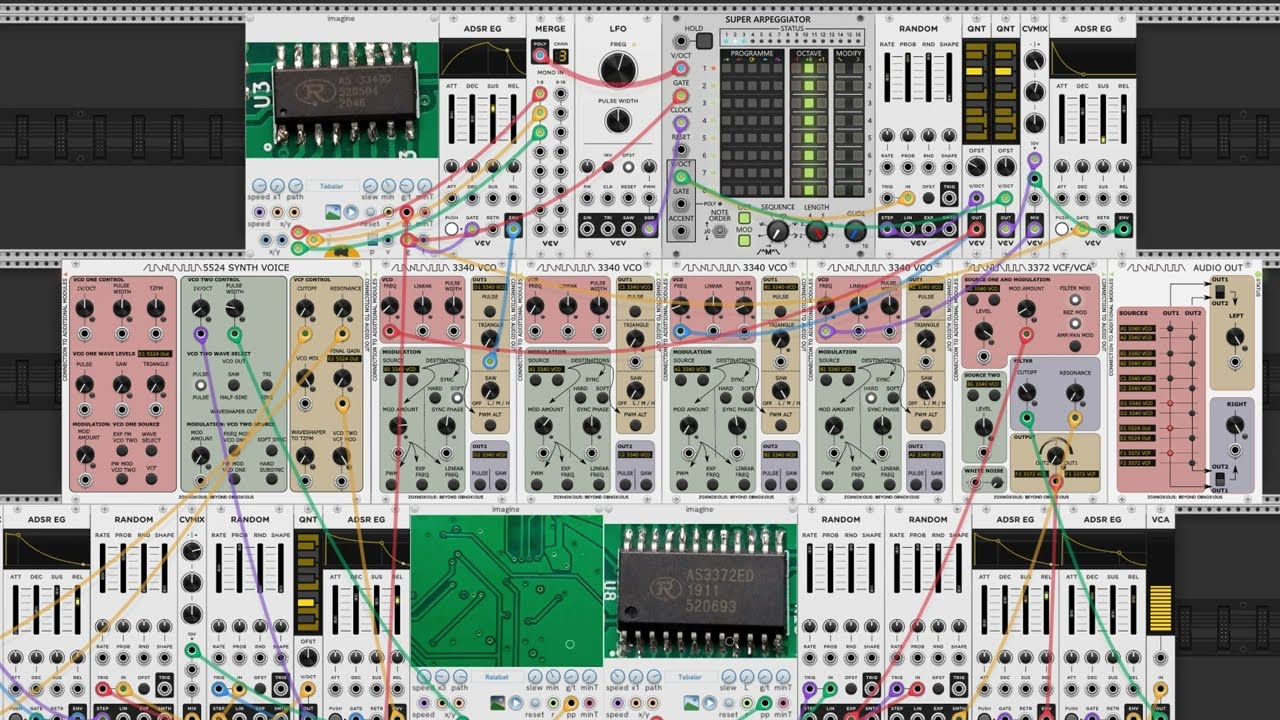Click the ENV output jack on top-right ADSR EG
The width and height of the screenshot is (1280, 720).
1124,229
